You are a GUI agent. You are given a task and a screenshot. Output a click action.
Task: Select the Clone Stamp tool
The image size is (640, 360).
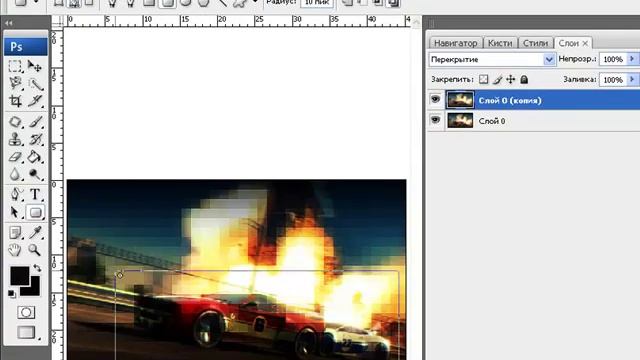pos(15,140)
